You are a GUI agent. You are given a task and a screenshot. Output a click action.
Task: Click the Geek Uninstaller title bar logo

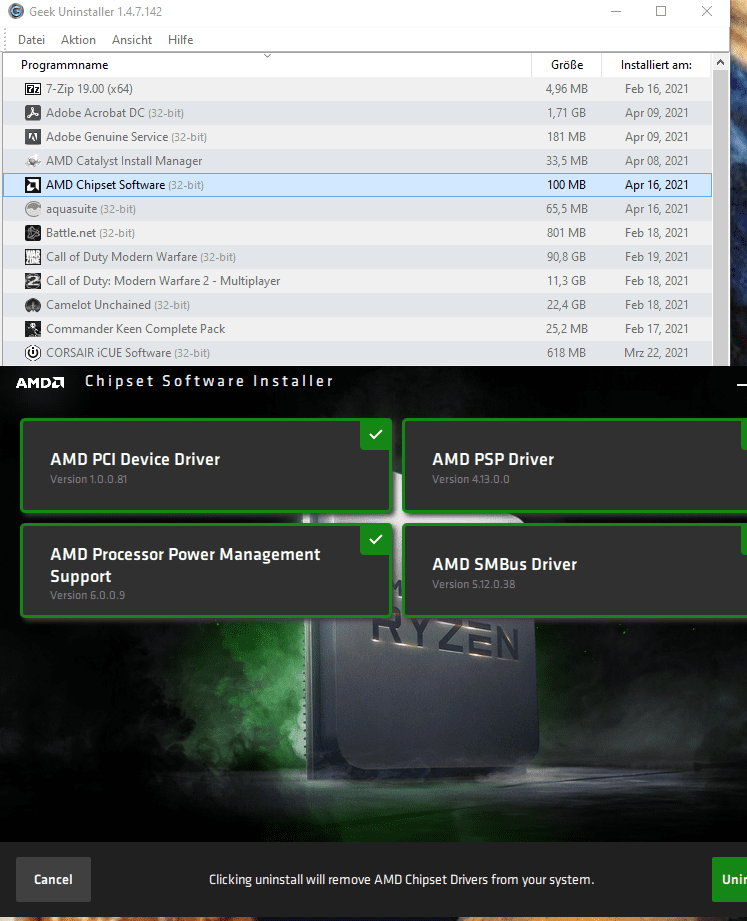click(16, 11)
